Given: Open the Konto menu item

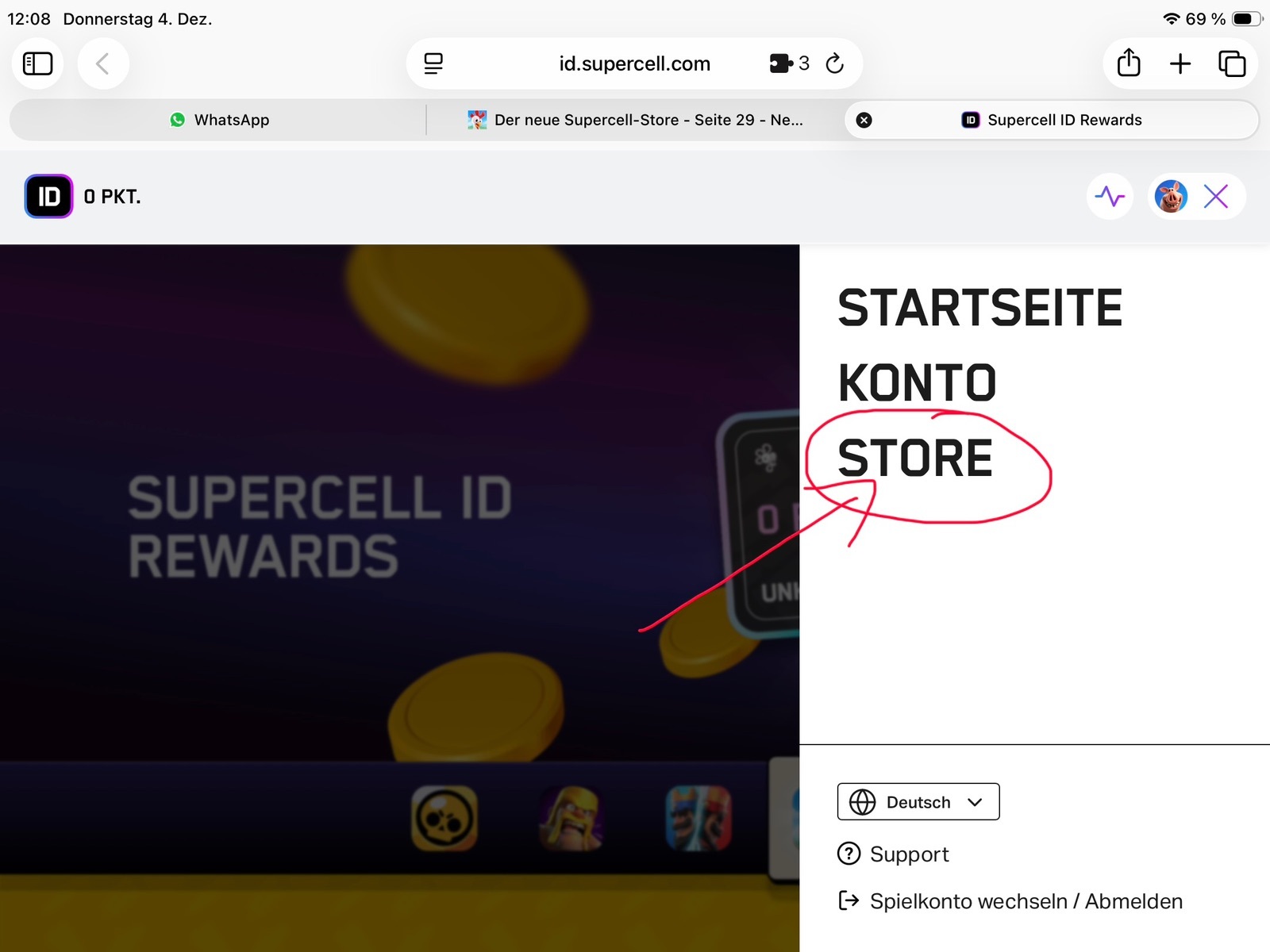Looking at the screenshot, I should point(917,383).
